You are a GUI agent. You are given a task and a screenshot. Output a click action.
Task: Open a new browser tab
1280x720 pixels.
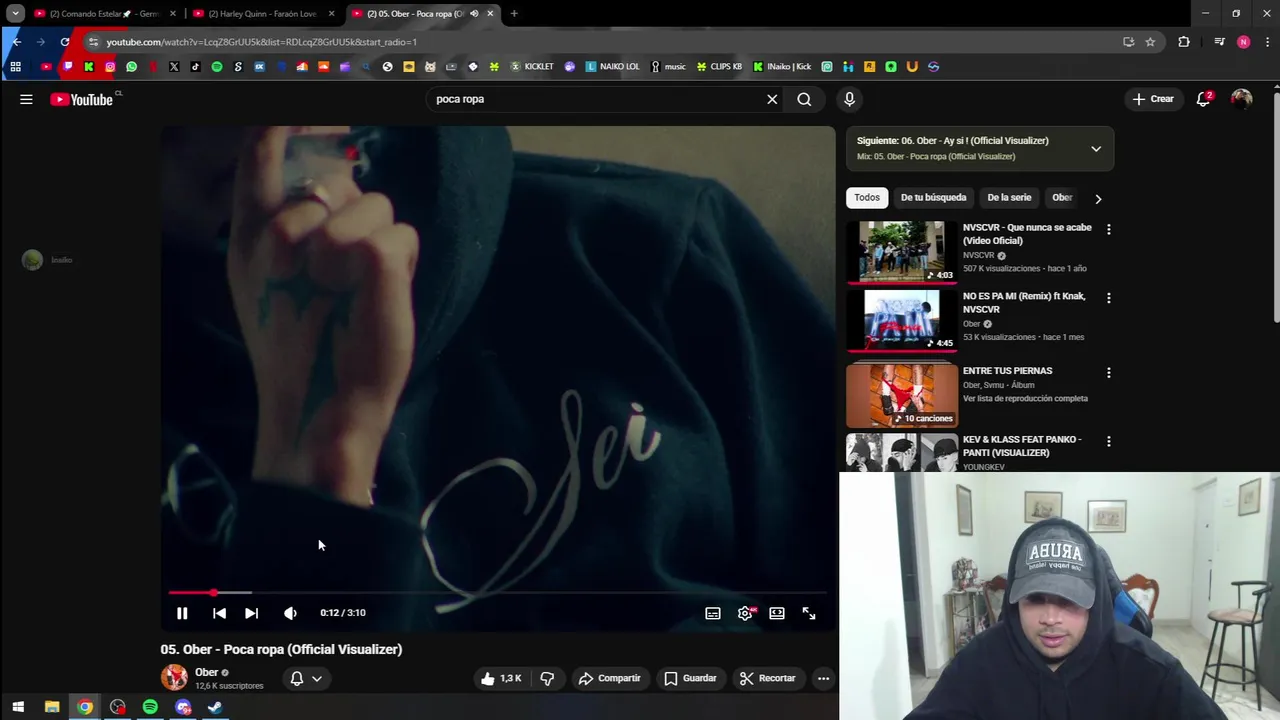pos(514,14)
